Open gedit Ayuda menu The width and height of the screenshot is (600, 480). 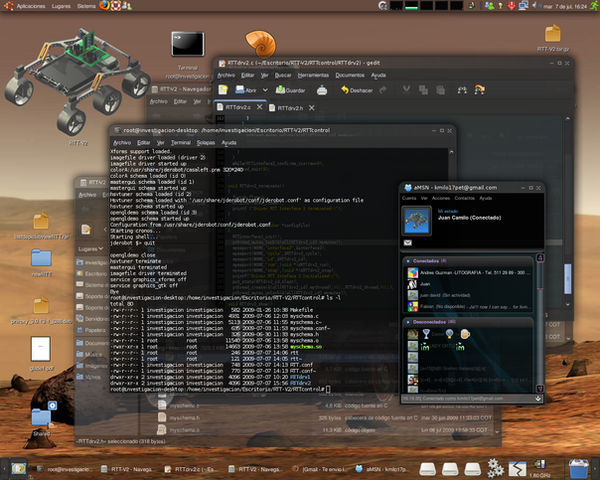tap(378, 75)
